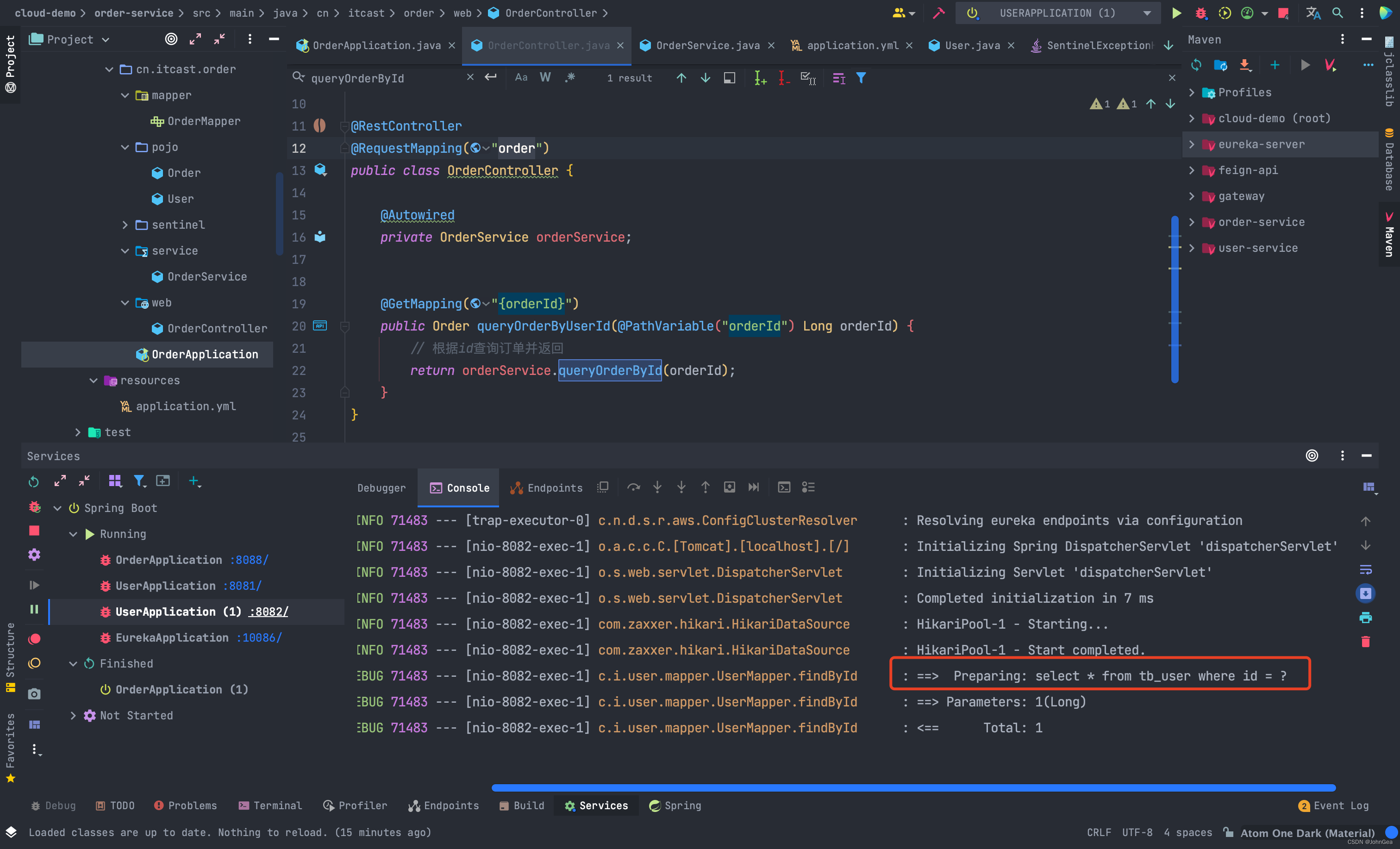Toggle Words W option in search bar
This screenshot has height=849, width=1400.
point(545,78)
